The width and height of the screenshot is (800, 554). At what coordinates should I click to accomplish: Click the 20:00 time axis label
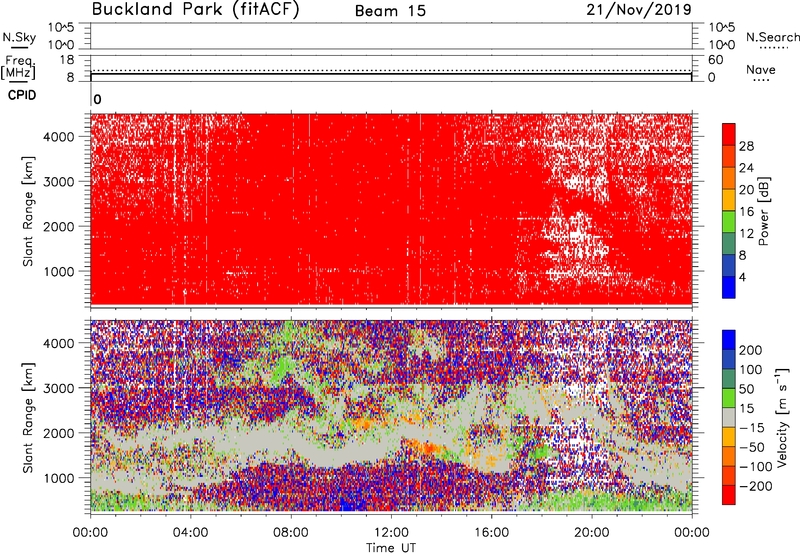pos(591,533)
